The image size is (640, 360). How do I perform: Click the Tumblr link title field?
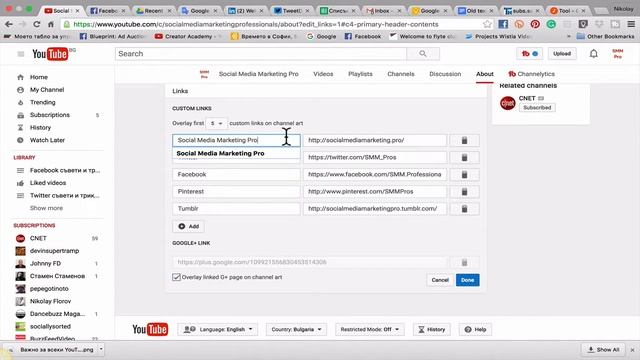236,209
